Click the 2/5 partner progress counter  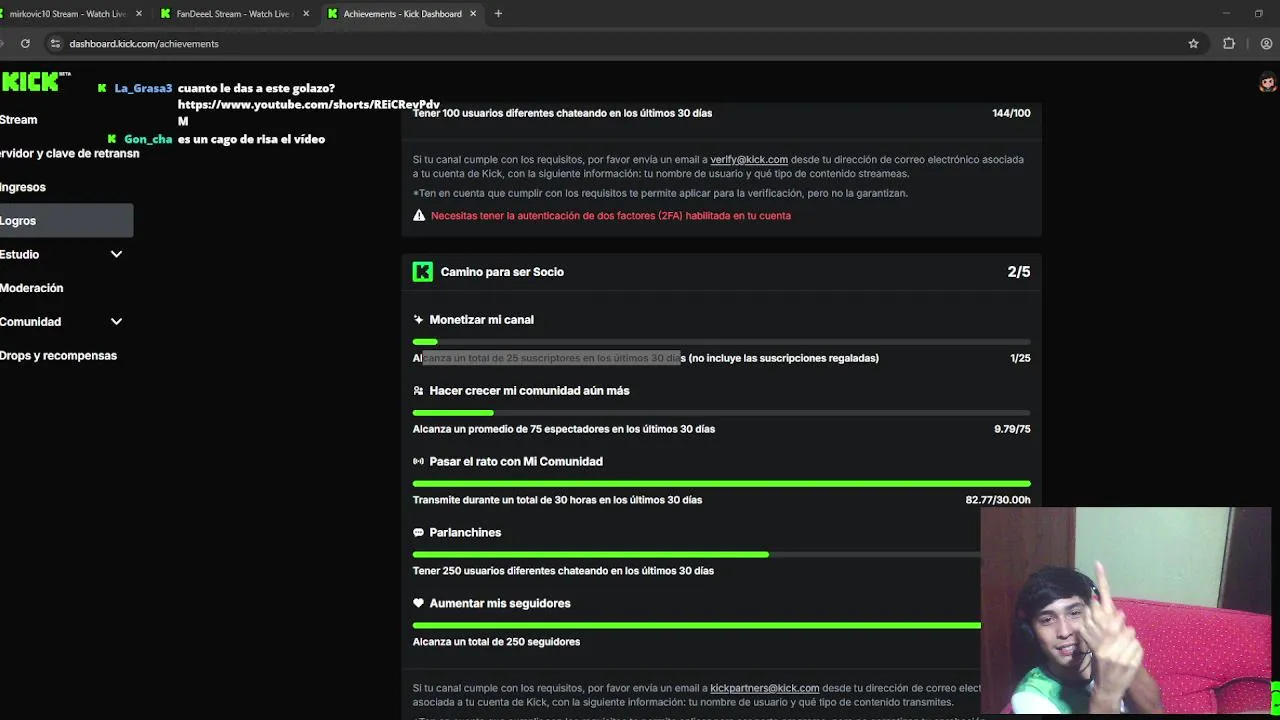pyautogui.click(x=1018, y=272)
